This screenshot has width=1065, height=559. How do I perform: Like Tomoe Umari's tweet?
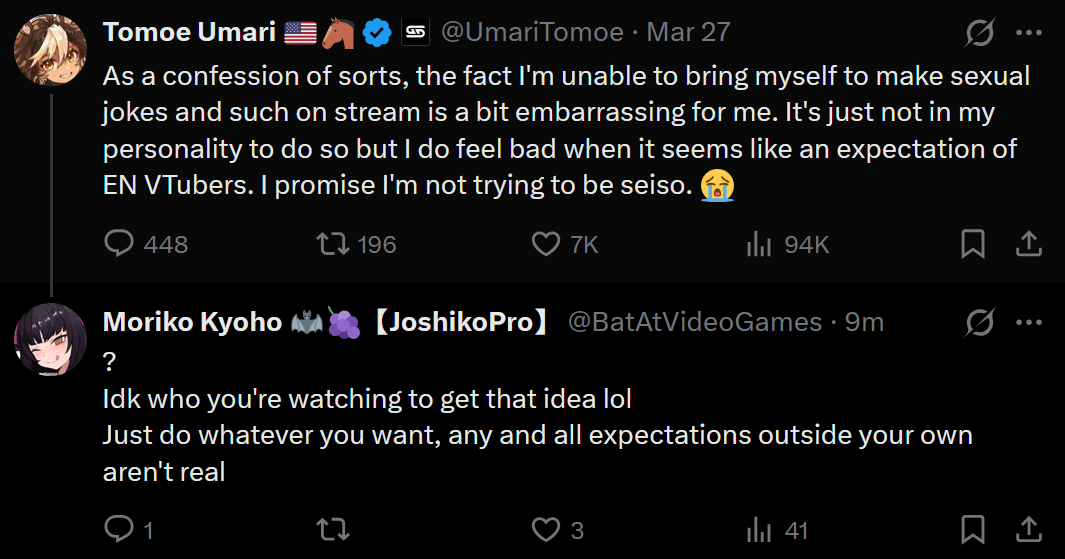[x=545, y=244]
